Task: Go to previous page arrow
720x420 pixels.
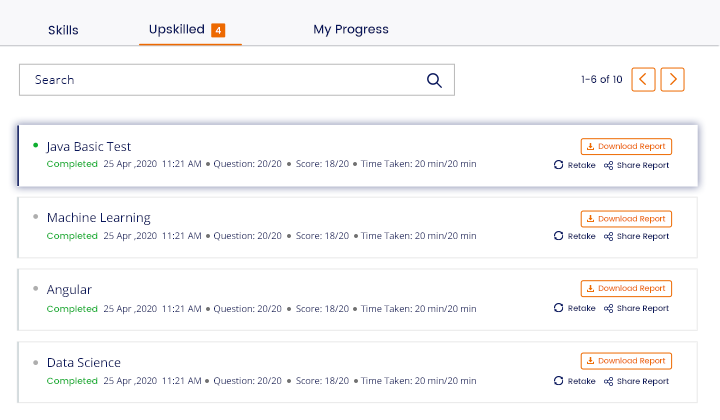Action: [643, 79]
